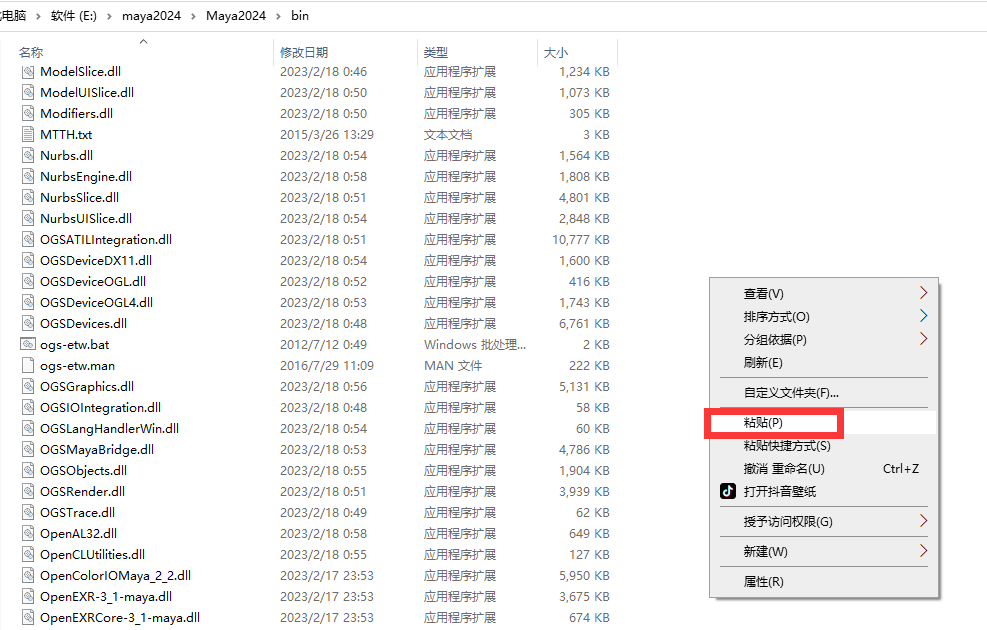This screenshot has height=630, width=987.
Task: Expand the 授予访问权限(G) submenu
Action: (823, 521)
